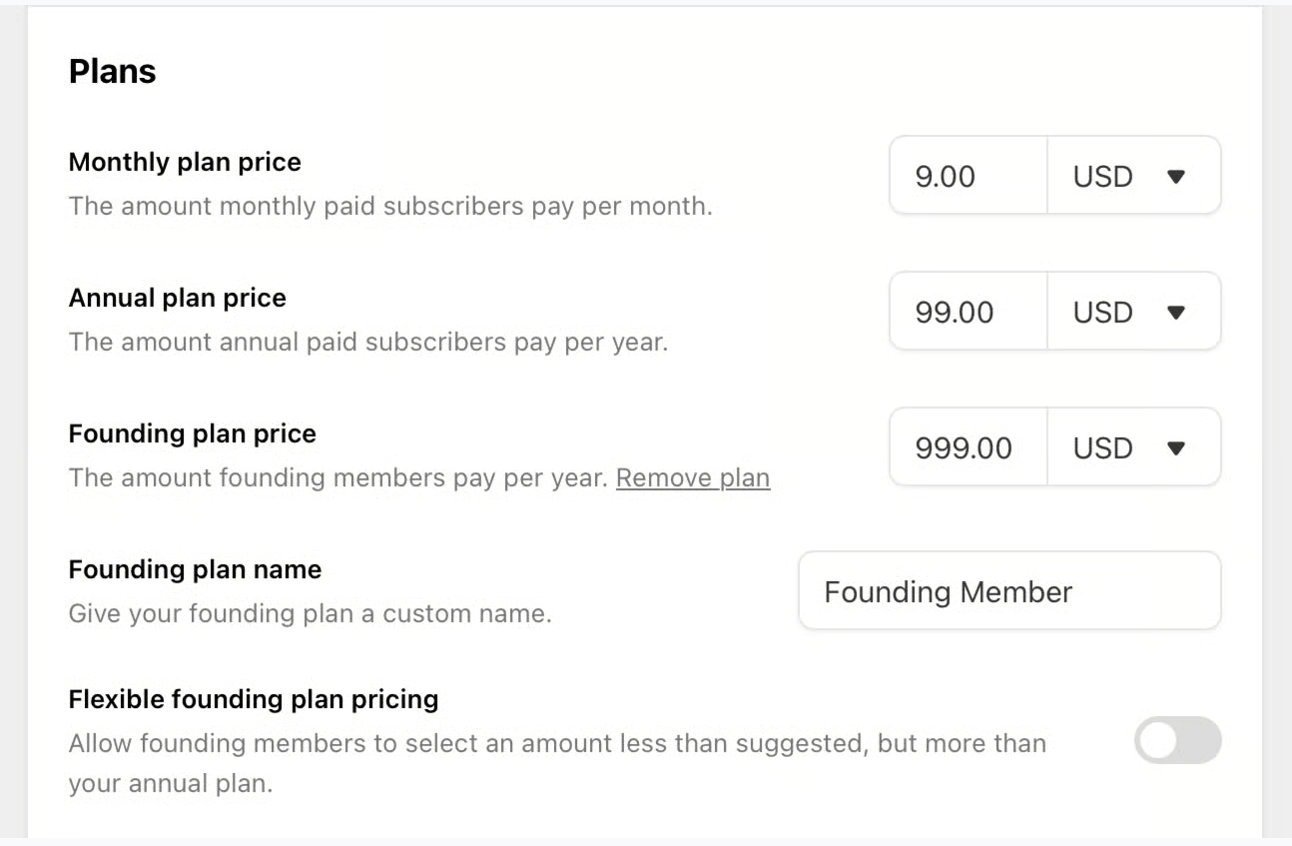Select the Founding Member name text box

tap(1008, 591)
